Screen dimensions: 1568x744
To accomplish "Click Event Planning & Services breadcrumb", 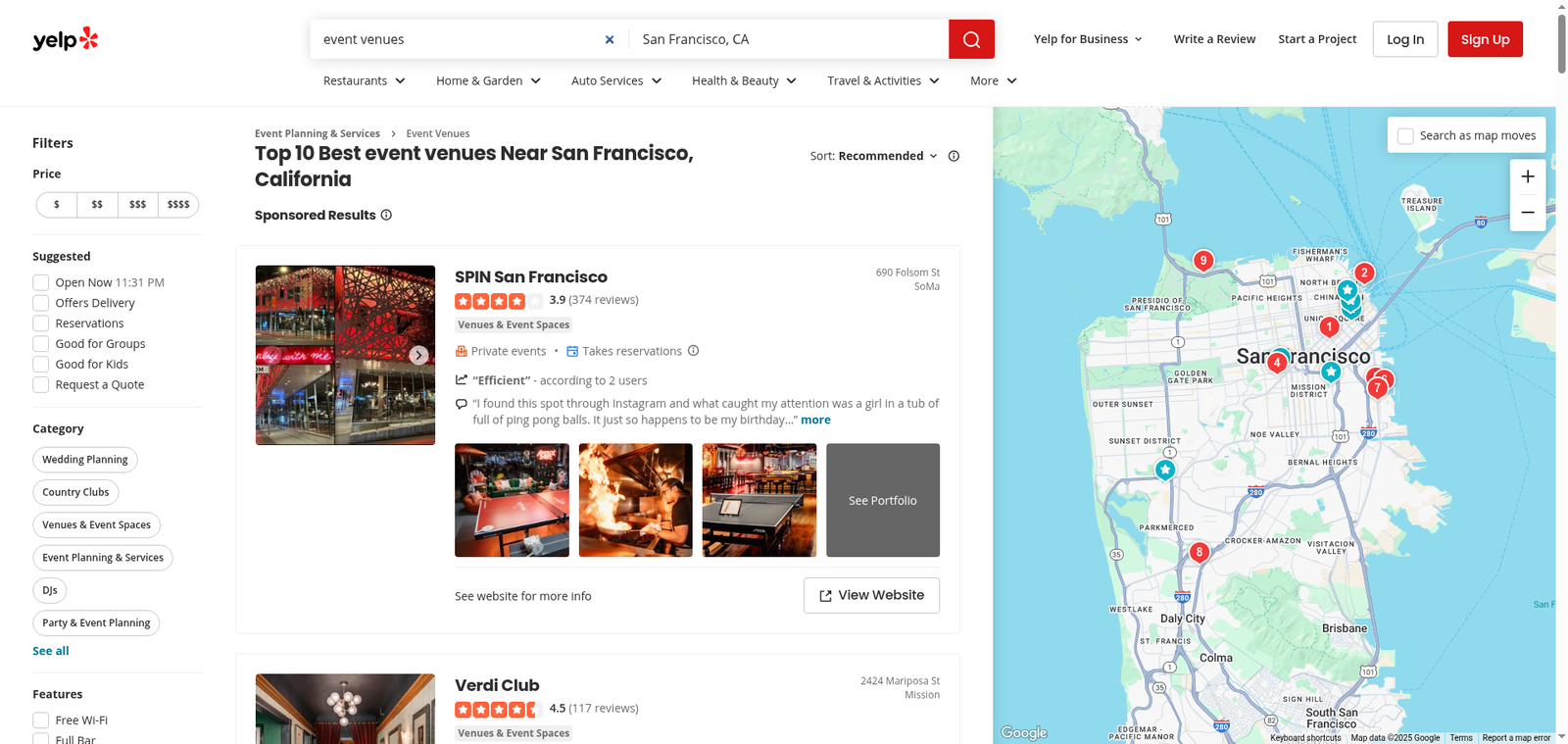I will pyautogui.click(x=318, y=133).
